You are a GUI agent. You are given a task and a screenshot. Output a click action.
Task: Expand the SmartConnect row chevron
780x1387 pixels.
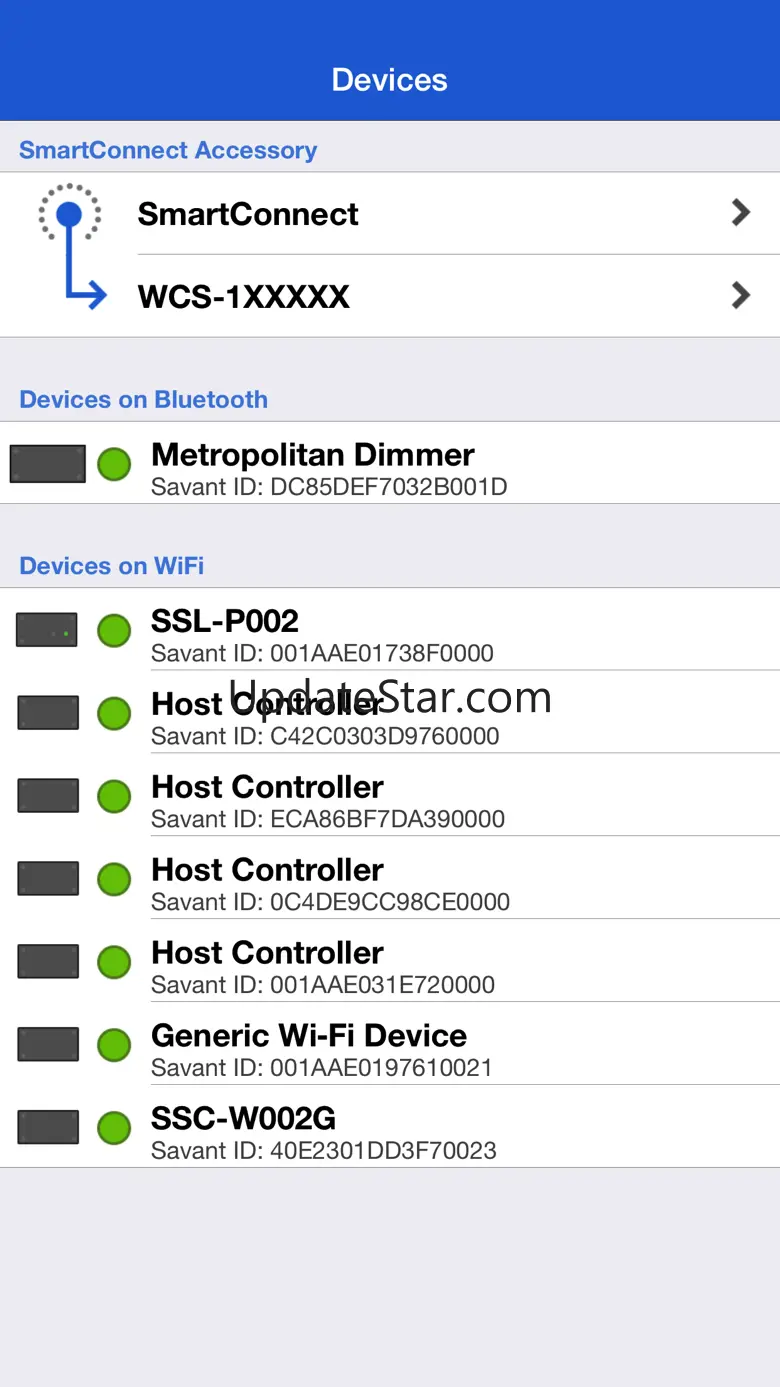click(740, 212)
